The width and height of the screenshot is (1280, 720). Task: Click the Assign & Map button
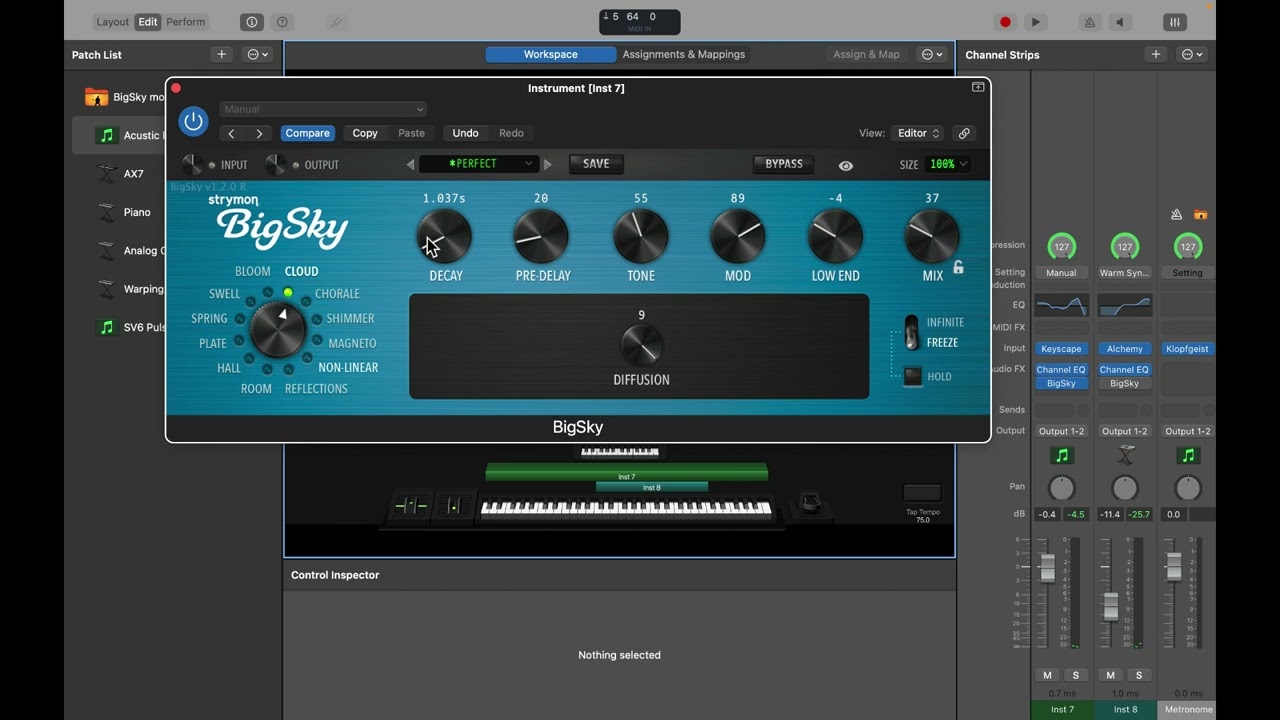coord(866,54)
